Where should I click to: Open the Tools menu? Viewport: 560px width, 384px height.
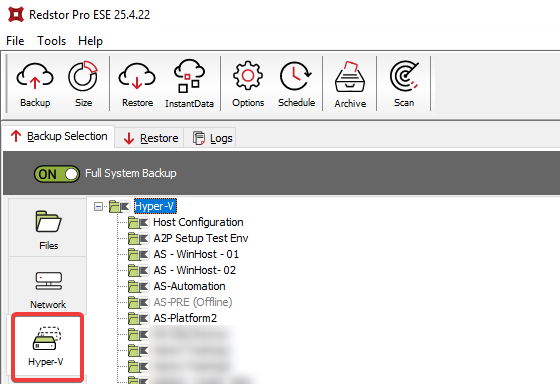[51, 41]
